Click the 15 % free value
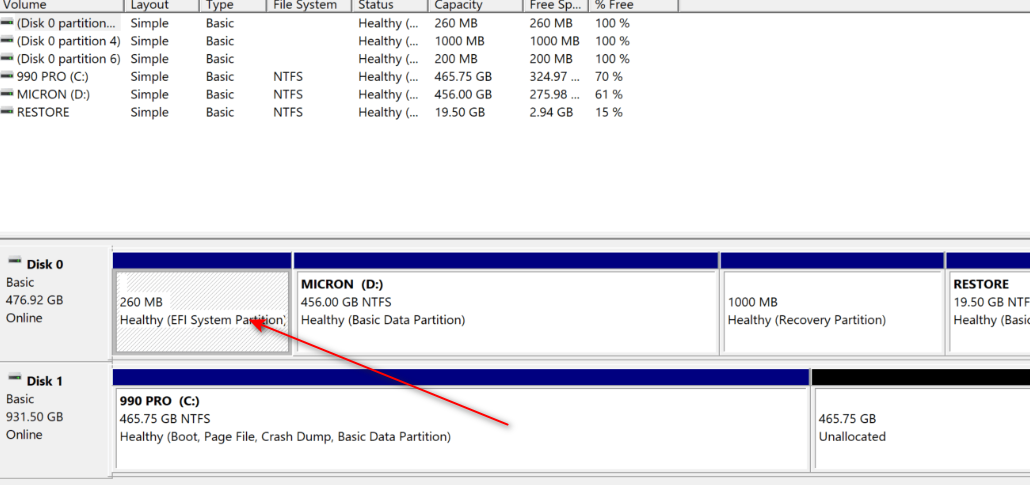 (x=609, y=112)
